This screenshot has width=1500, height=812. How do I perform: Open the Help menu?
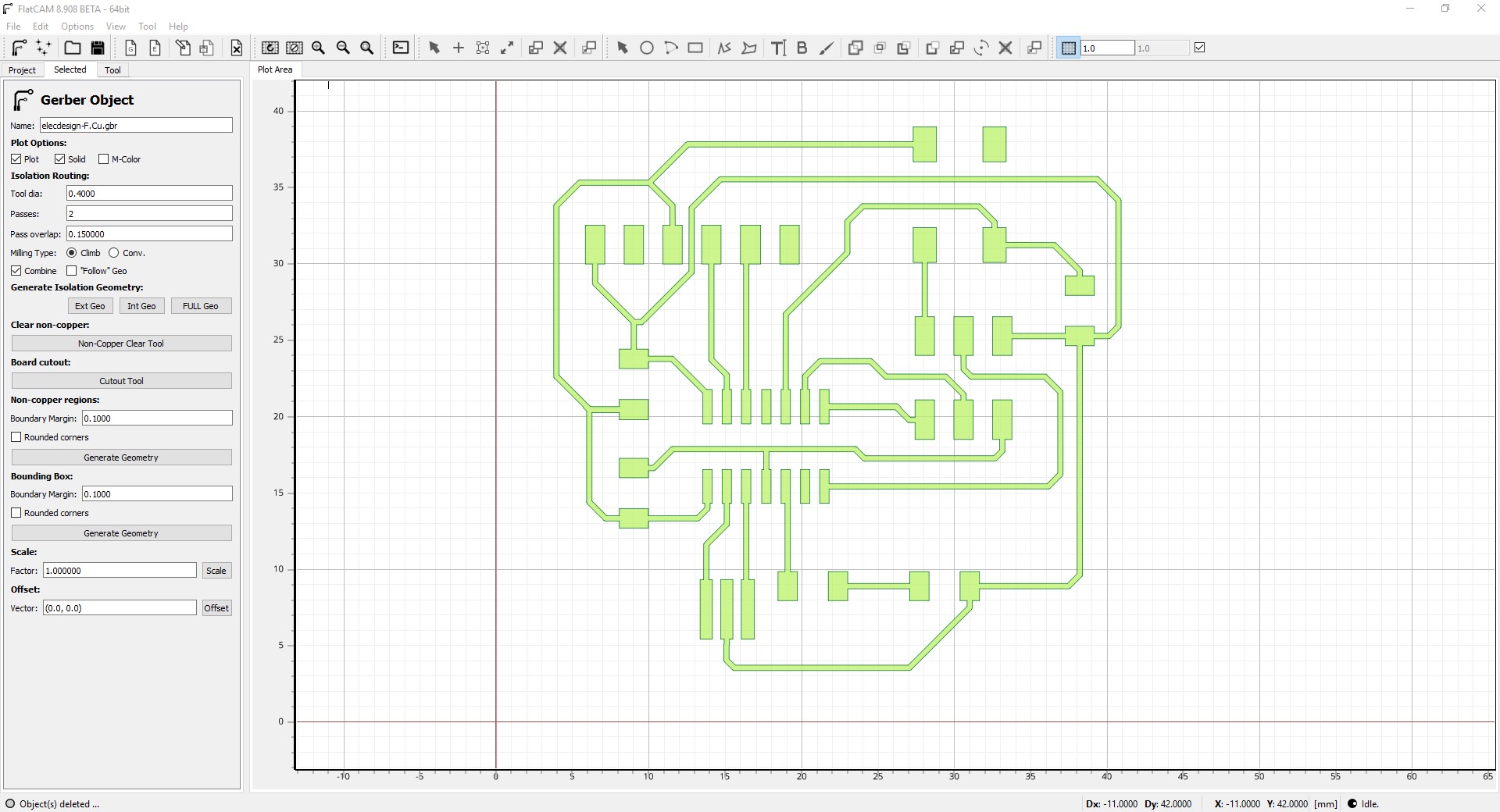178,26
